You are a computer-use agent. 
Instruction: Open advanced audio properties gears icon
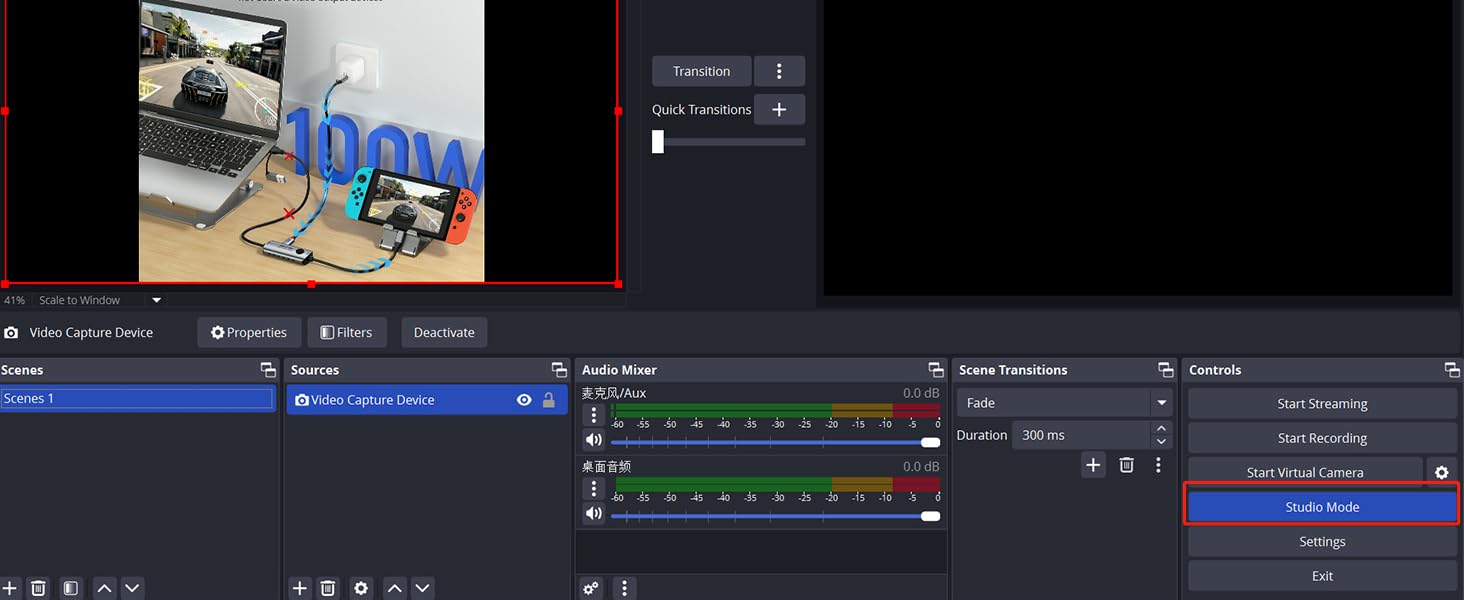(x=591, y=588)
